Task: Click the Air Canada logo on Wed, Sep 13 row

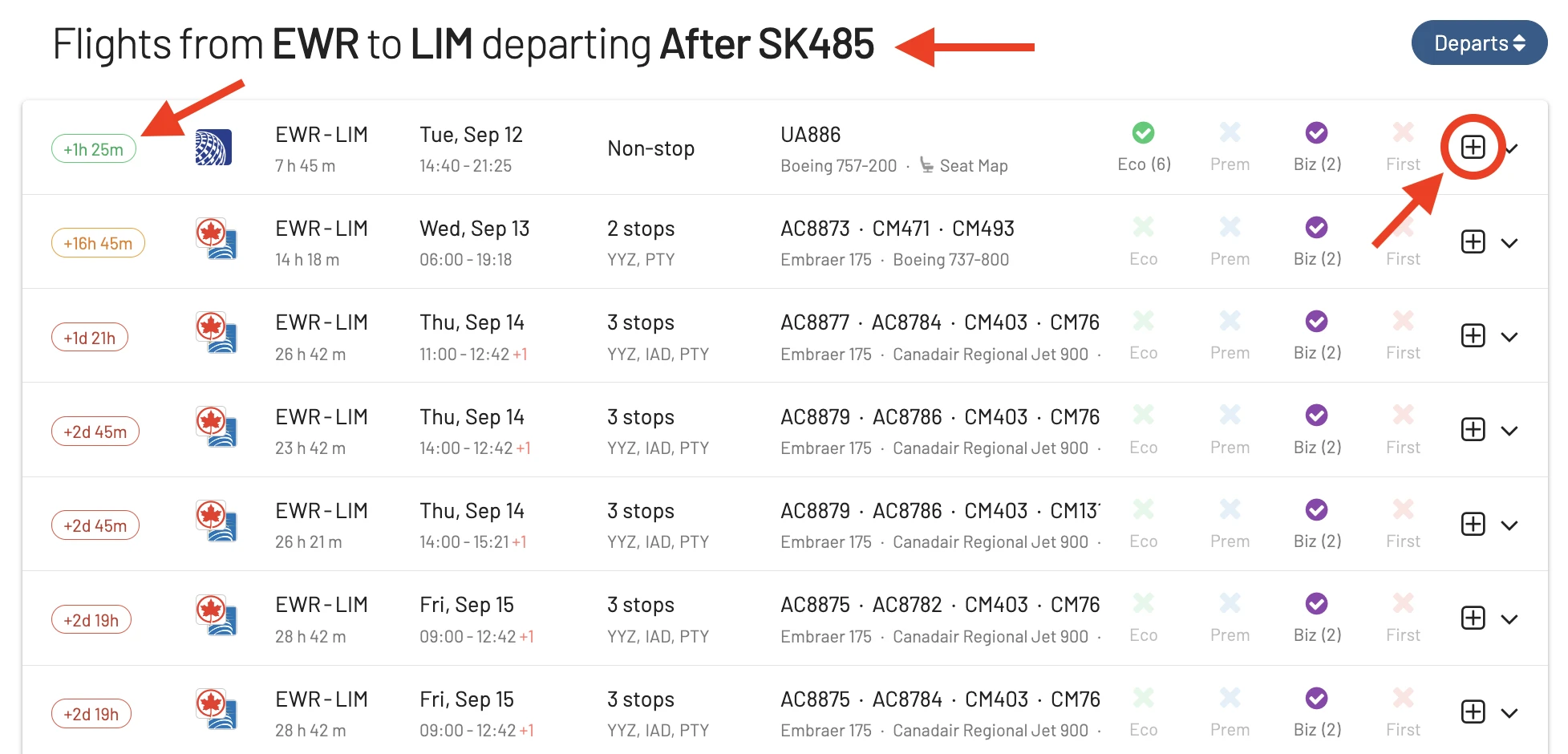Action: tap(217, 240)
